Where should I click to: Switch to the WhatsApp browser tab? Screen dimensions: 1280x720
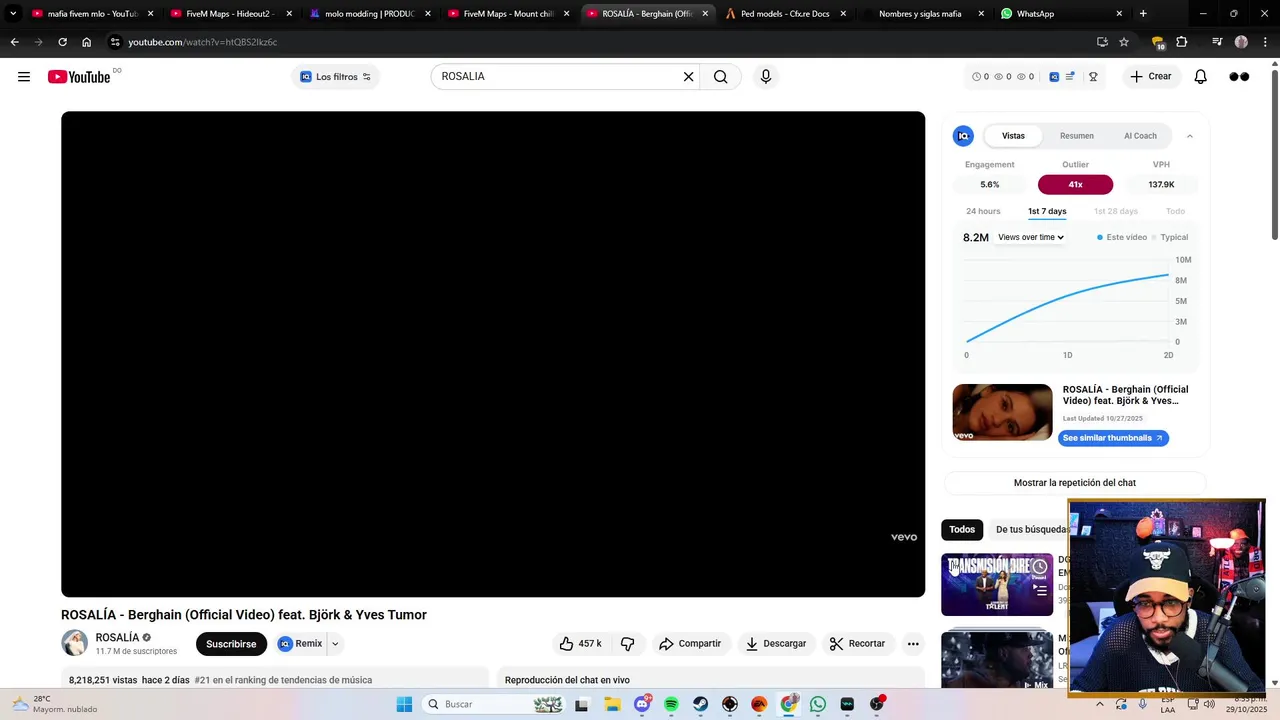(1062, 14)
